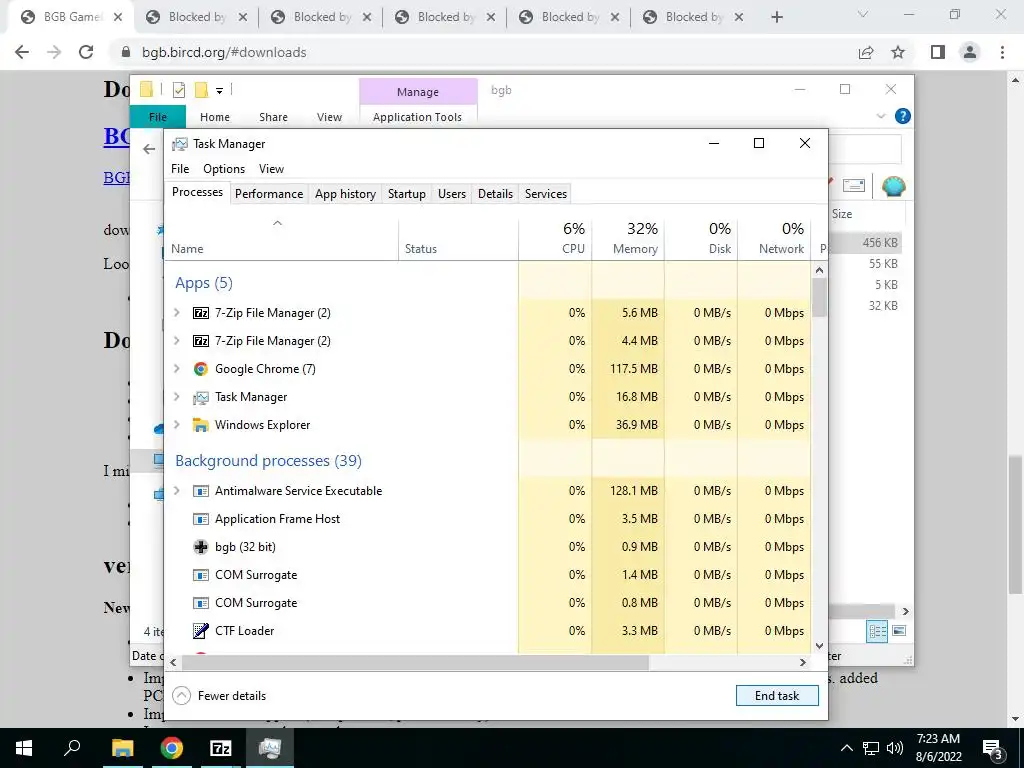
Task: Open File Explorer View ribbon tab
Action: (329, 117)
